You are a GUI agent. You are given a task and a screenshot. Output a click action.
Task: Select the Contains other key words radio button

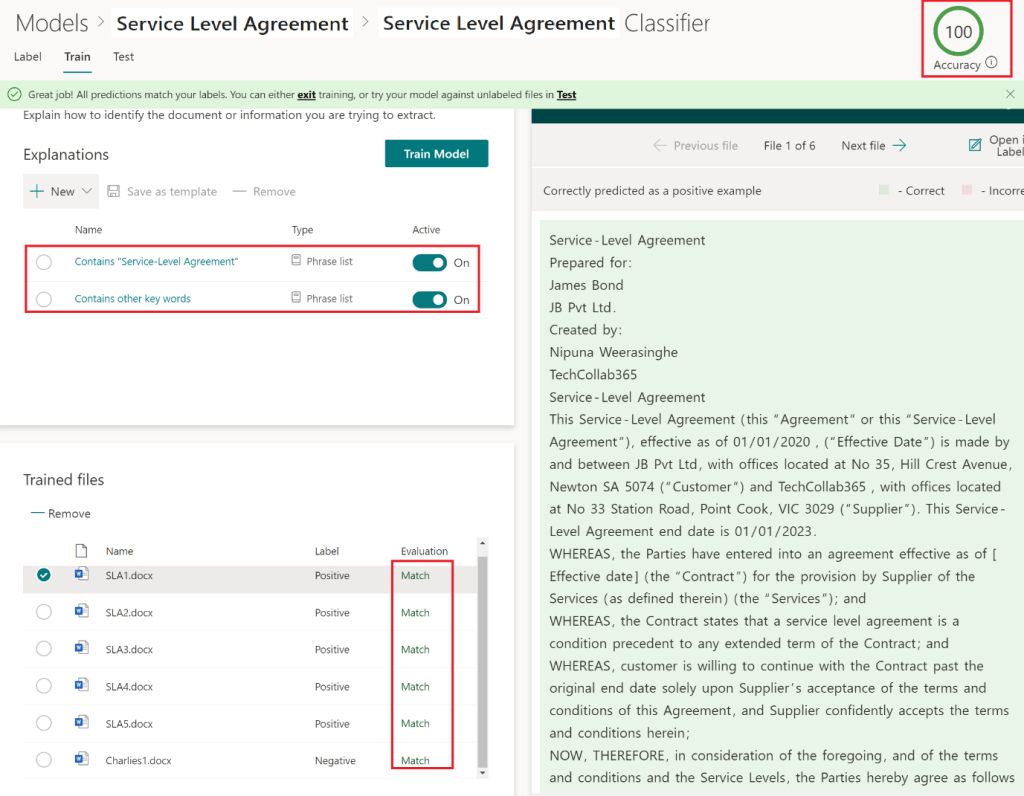coord(44,299)
